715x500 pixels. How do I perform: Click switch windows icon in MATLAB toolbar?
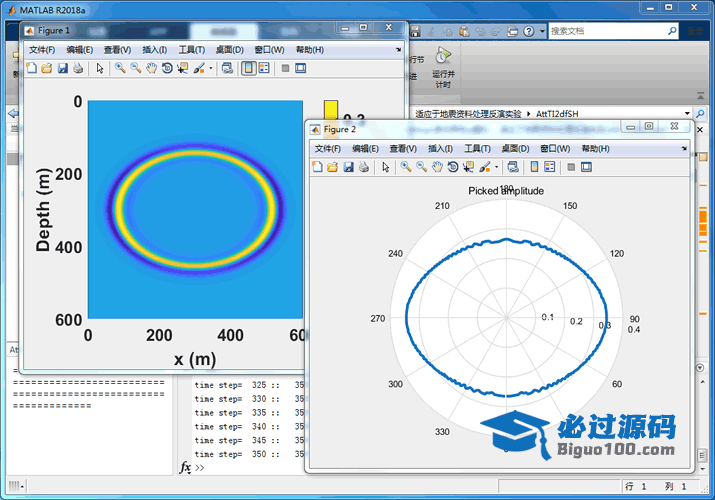point(513,31)
